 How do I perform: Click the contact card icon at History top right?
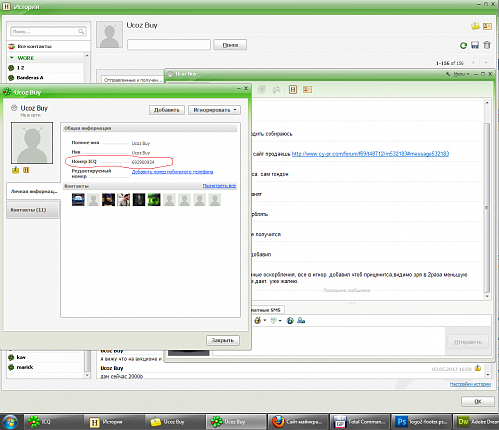click(487, 26)
